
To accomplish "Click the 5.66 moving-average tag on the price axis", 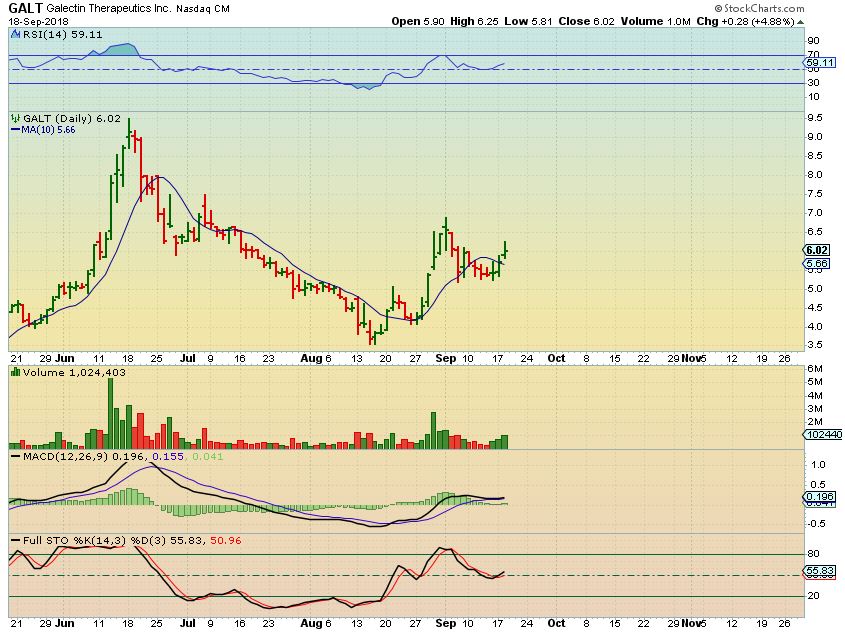I will pos(817,264).
